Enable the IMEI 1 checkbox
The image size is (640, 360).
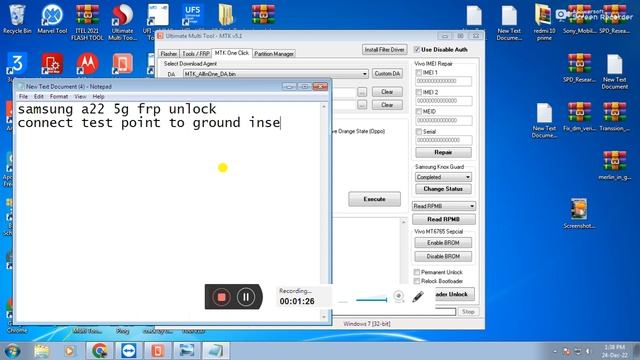click(x=418, y=72)
